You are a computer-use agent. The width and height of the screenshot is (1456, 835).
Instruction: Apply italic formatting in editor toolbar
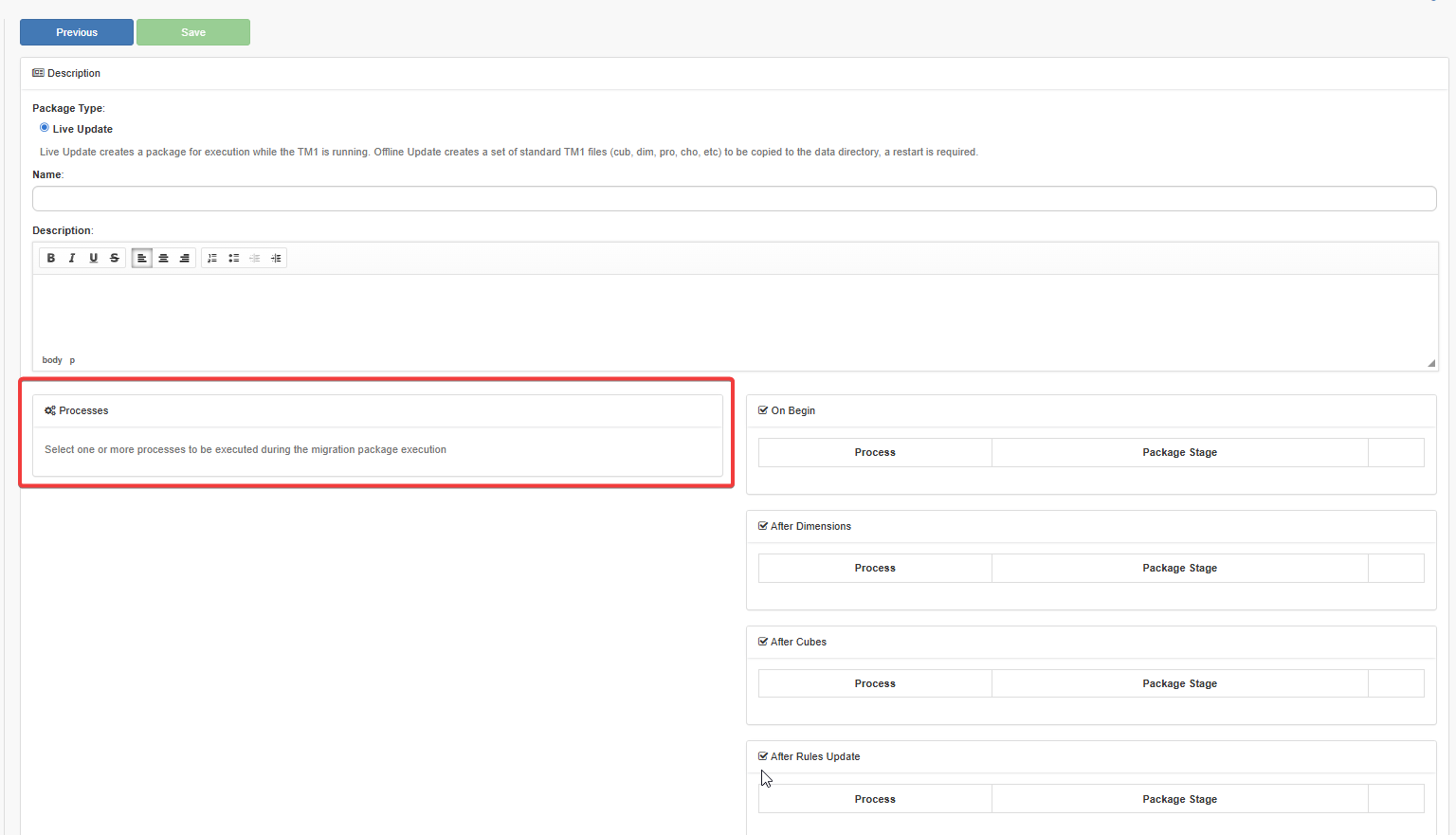[72, 258]
